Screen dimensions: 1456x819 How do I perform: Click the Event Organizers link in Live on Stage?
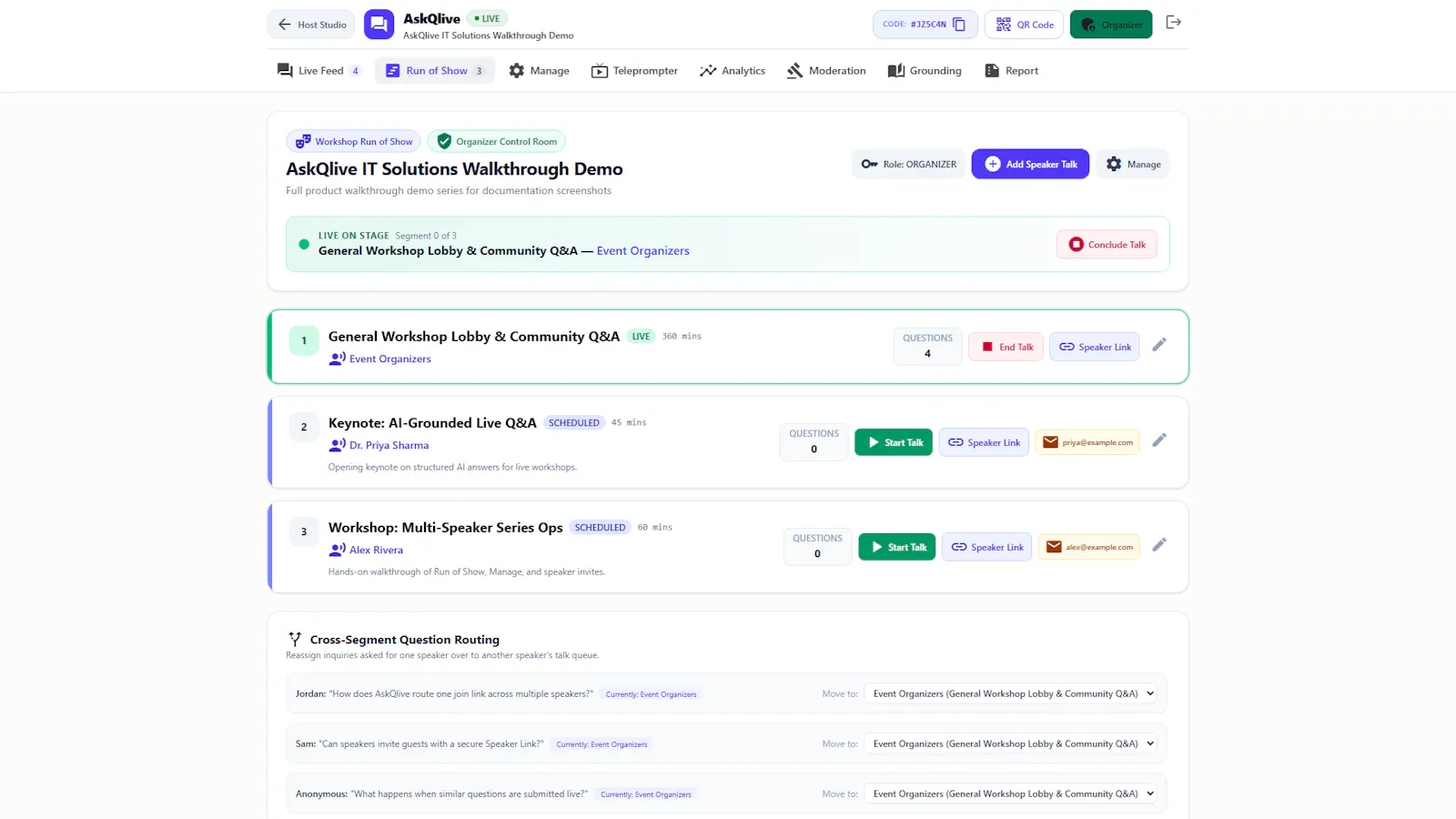643,251
